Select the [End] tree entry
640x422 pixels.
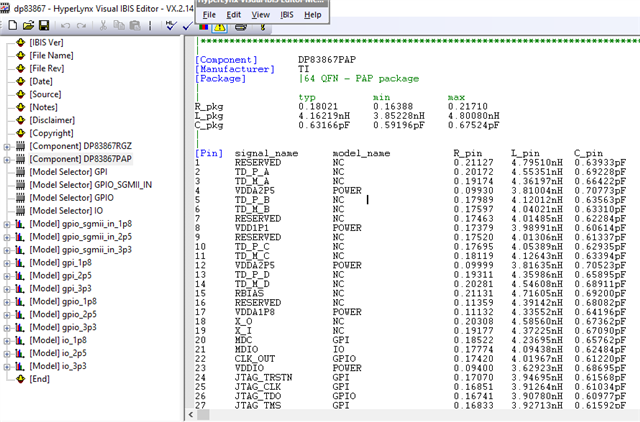(39, 379)
